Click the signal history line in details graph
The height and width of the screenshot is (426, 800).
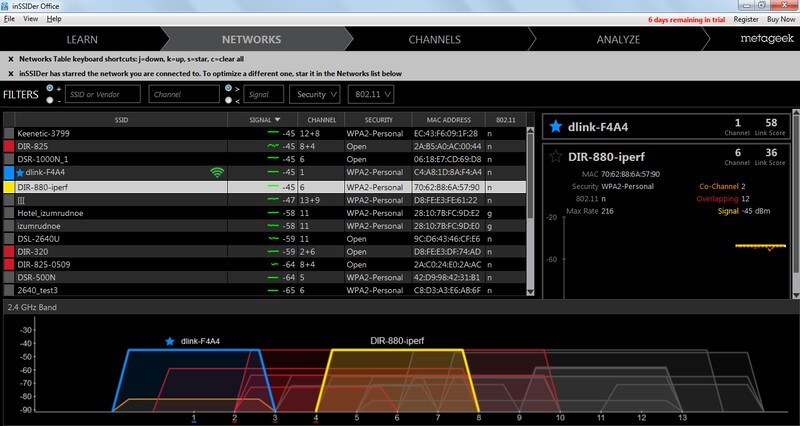pyautogui.click(x=760, y=246)
